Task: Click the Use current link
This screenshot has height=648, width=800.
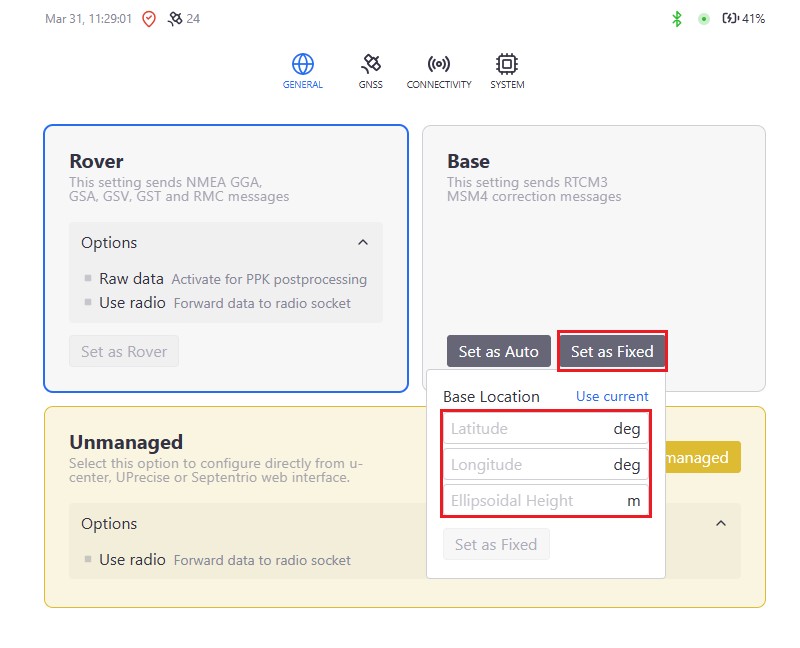Action: point(612,396)
